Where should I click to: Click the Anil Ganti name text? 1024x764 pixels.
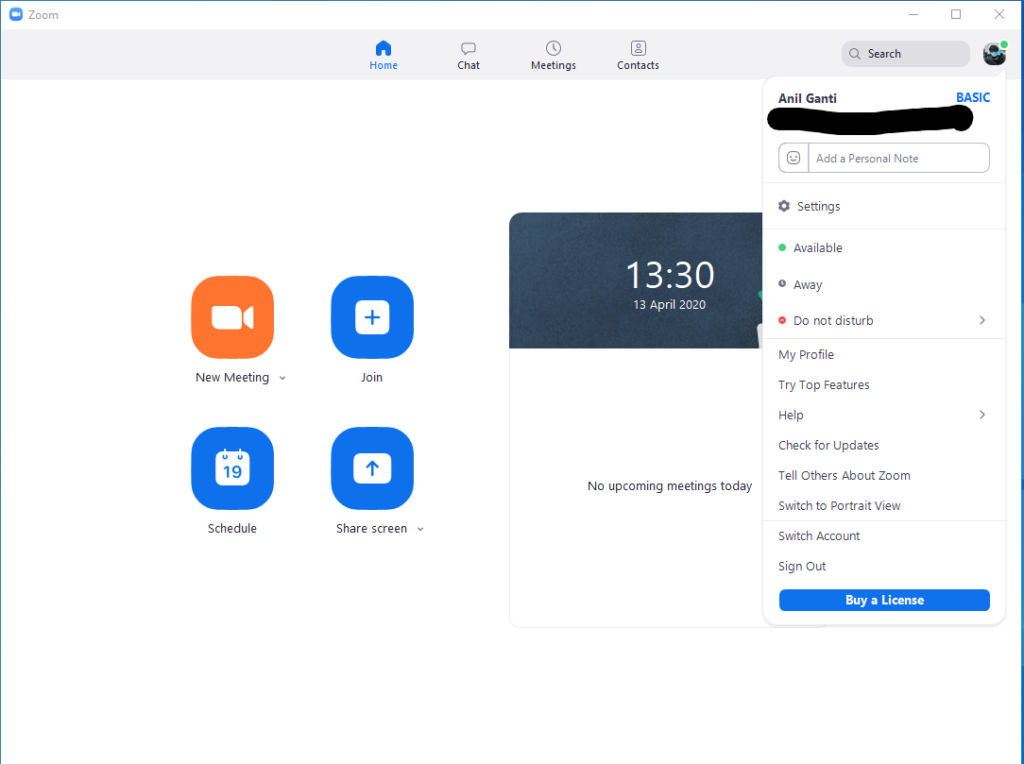807,99
